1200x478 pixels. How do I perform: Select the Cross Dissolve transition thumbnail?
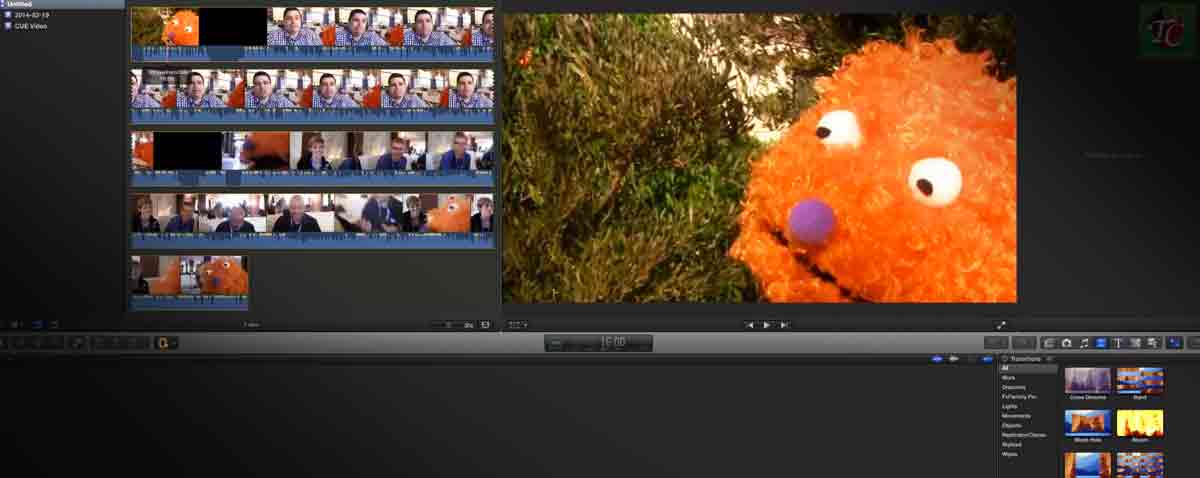tap(1088, 381)
